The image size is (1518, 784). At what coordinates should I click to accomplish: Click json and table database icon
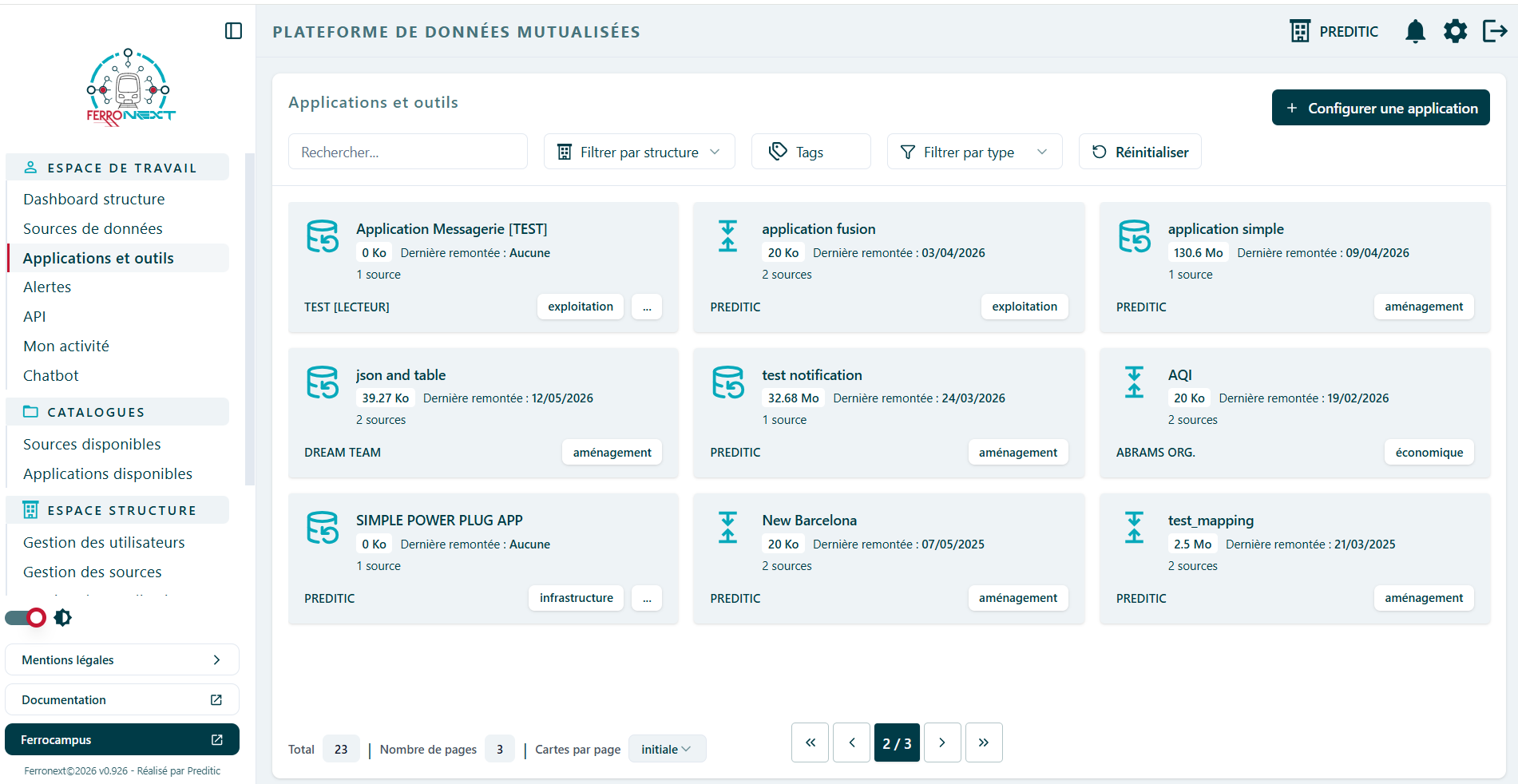coord(323,382)
